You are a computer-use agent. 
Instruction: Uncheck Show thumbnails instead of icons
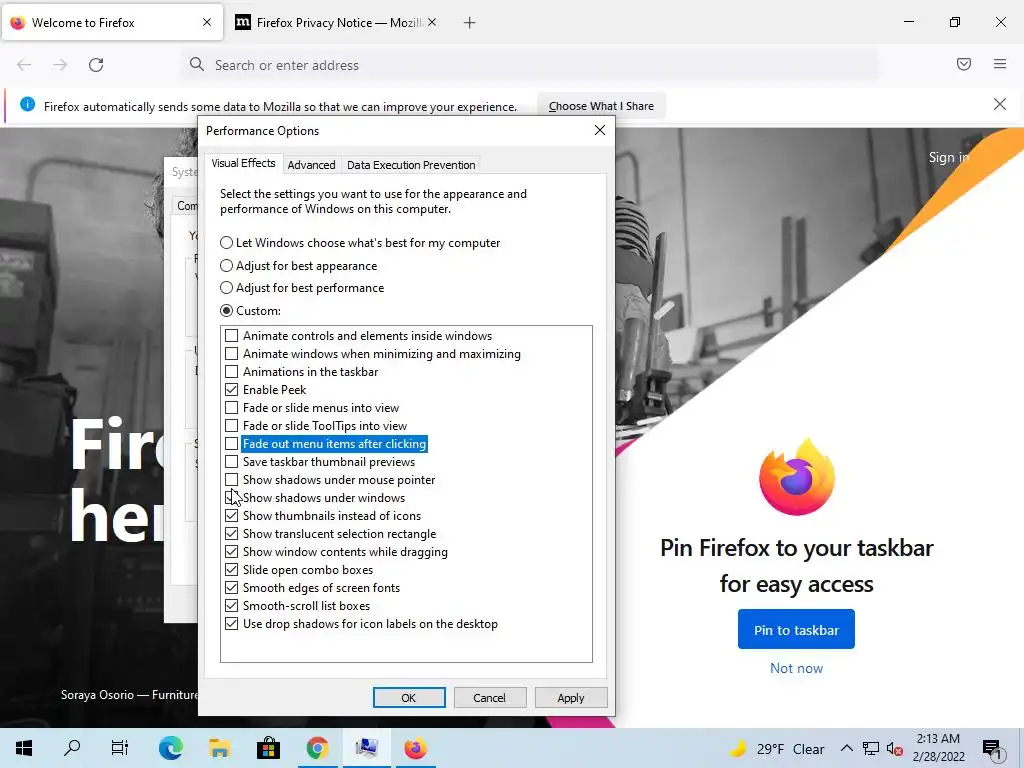231,515
